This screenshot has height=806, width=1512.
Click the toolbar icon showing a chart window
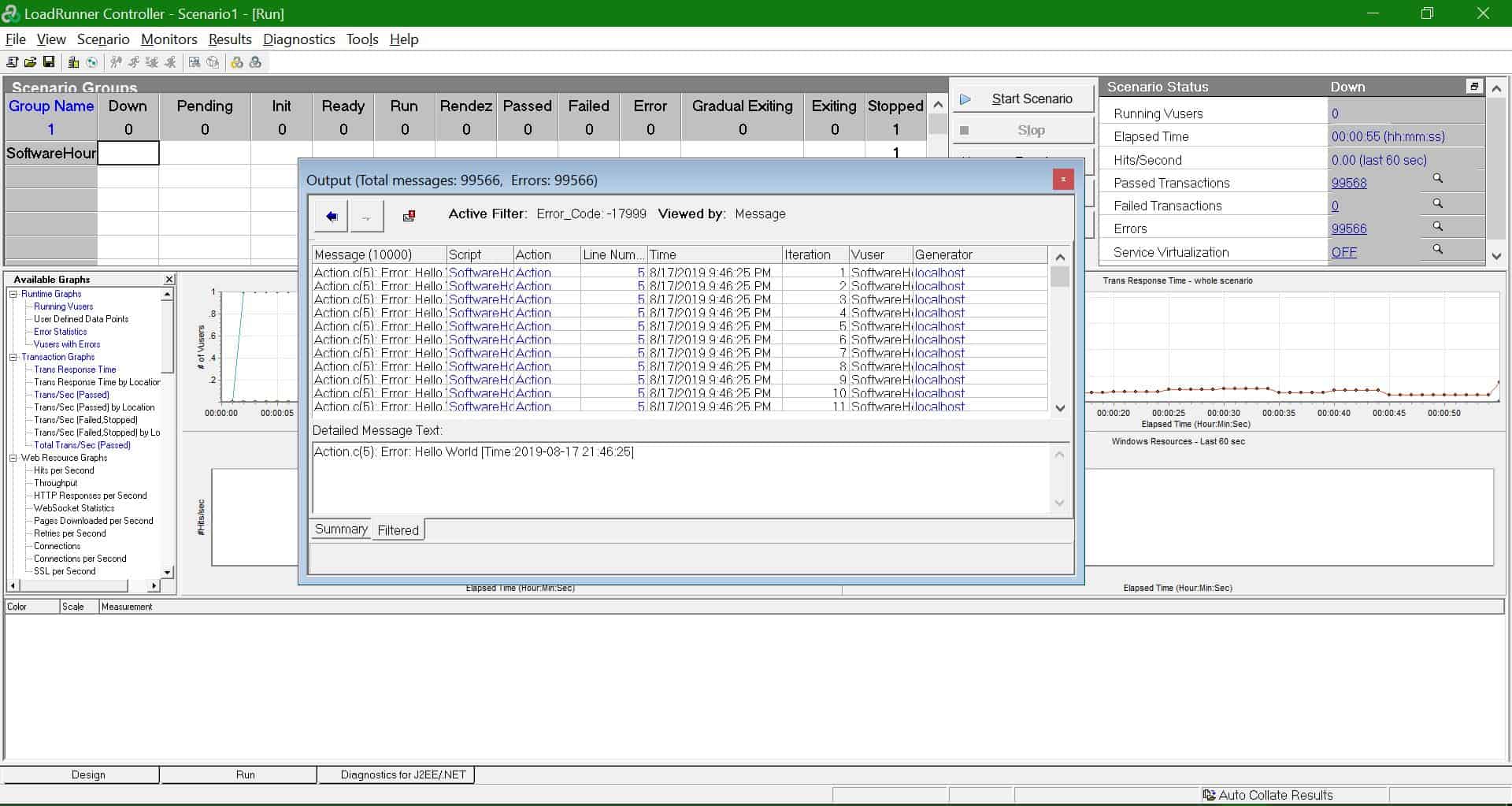click(195, 62)
